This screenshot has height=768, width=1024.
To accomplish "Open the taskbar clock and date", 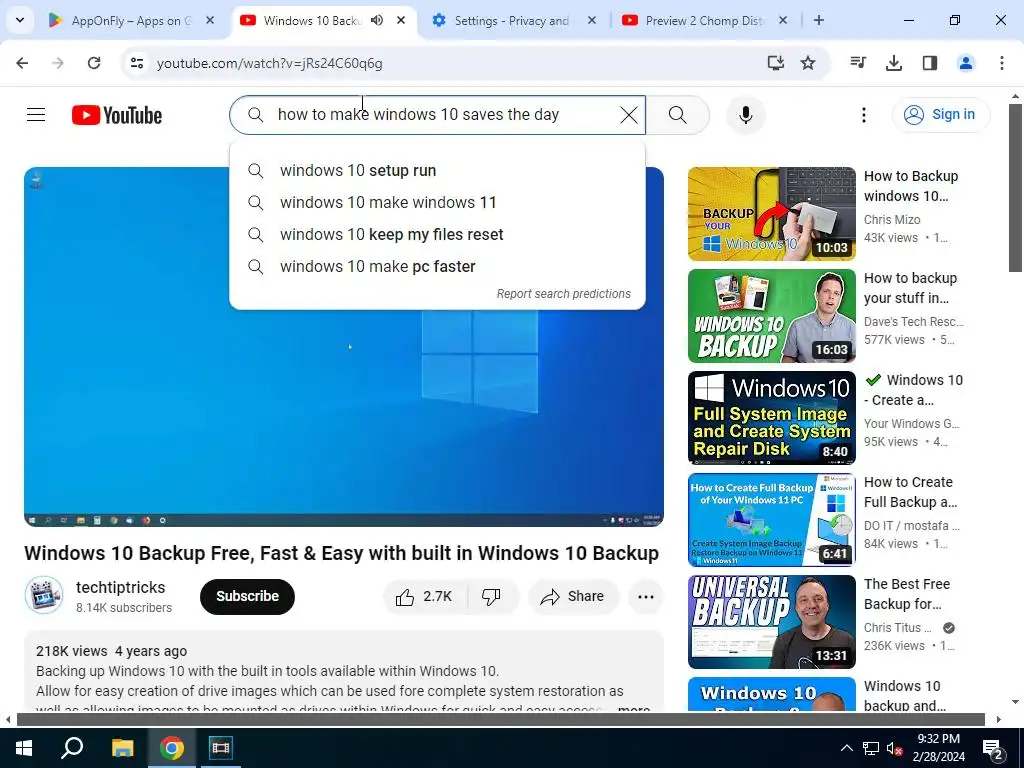I will [x=938, y=748].
